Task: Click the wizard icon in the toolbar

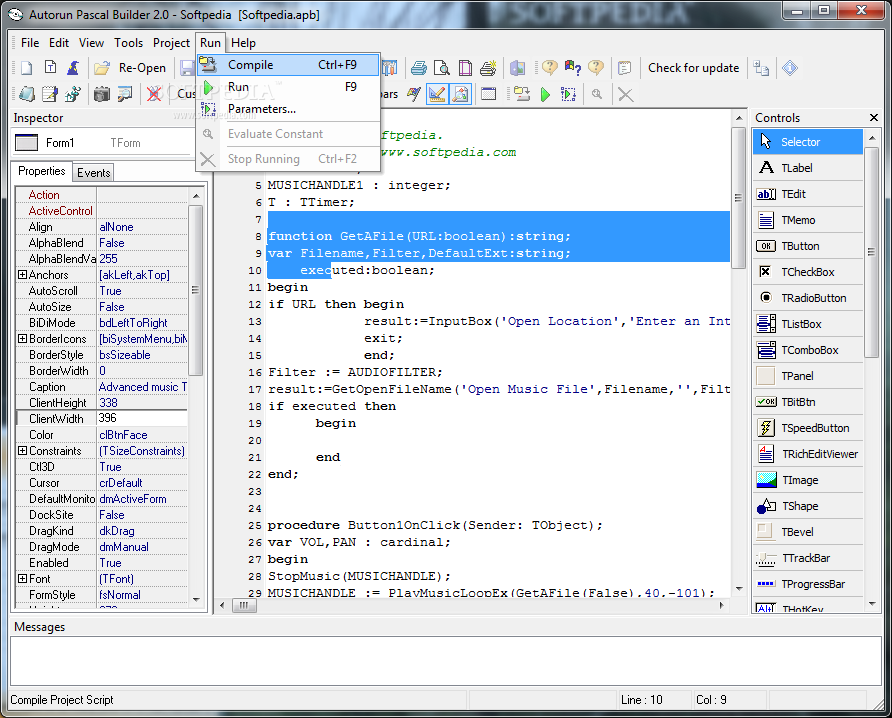Action: pos(73,68)
